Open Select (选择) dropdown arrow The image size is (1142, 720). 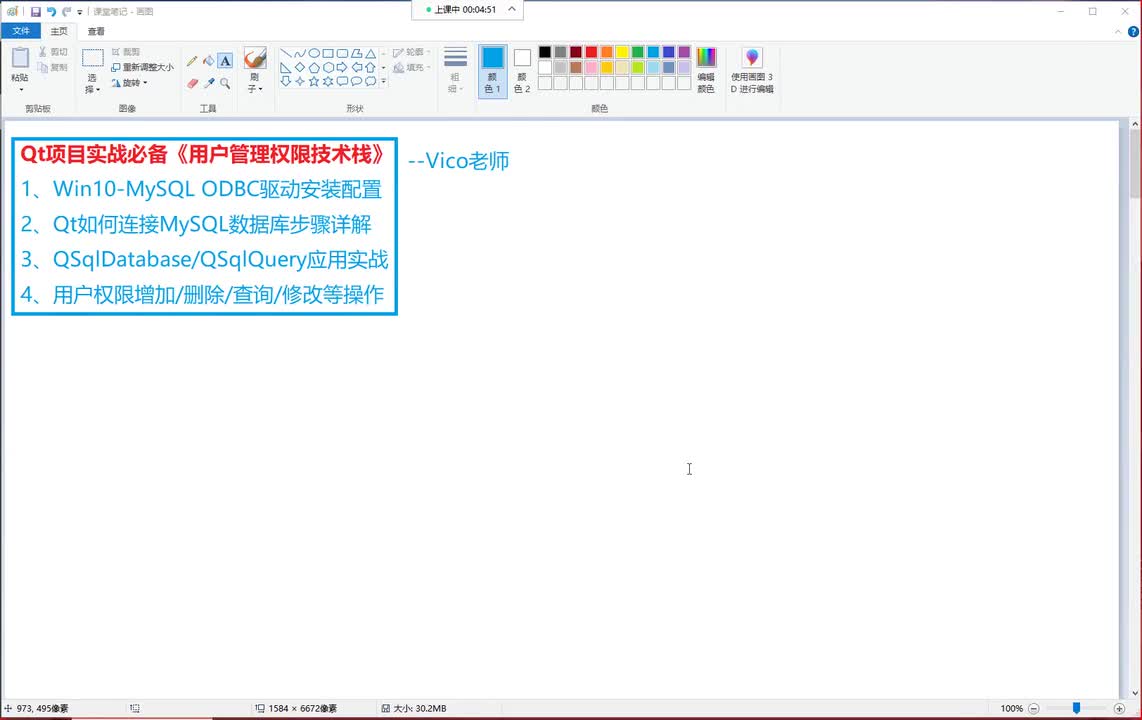[x=98, y=90]
